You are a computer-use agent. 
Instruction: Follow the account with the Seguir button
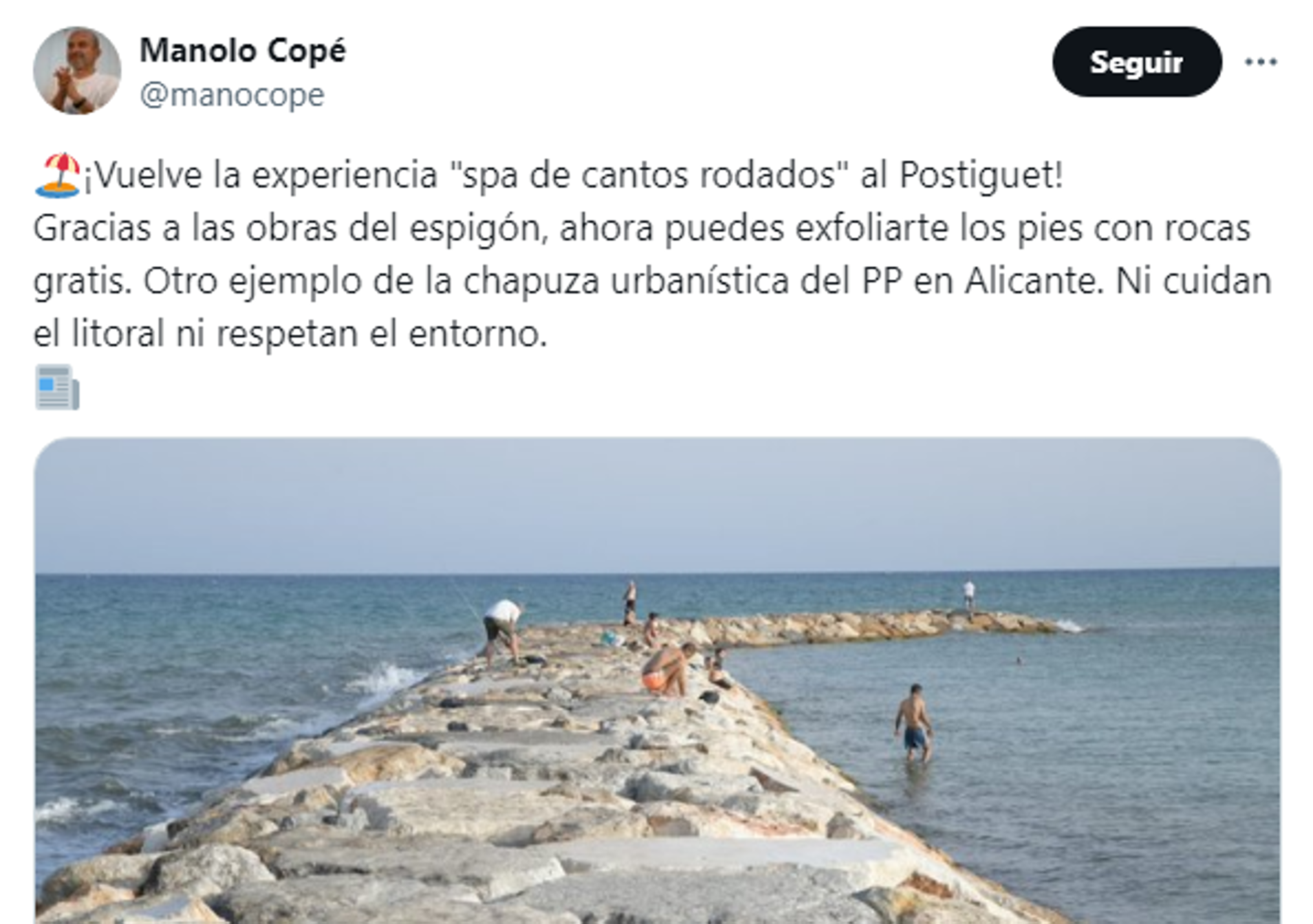(x=1136, y=62)
